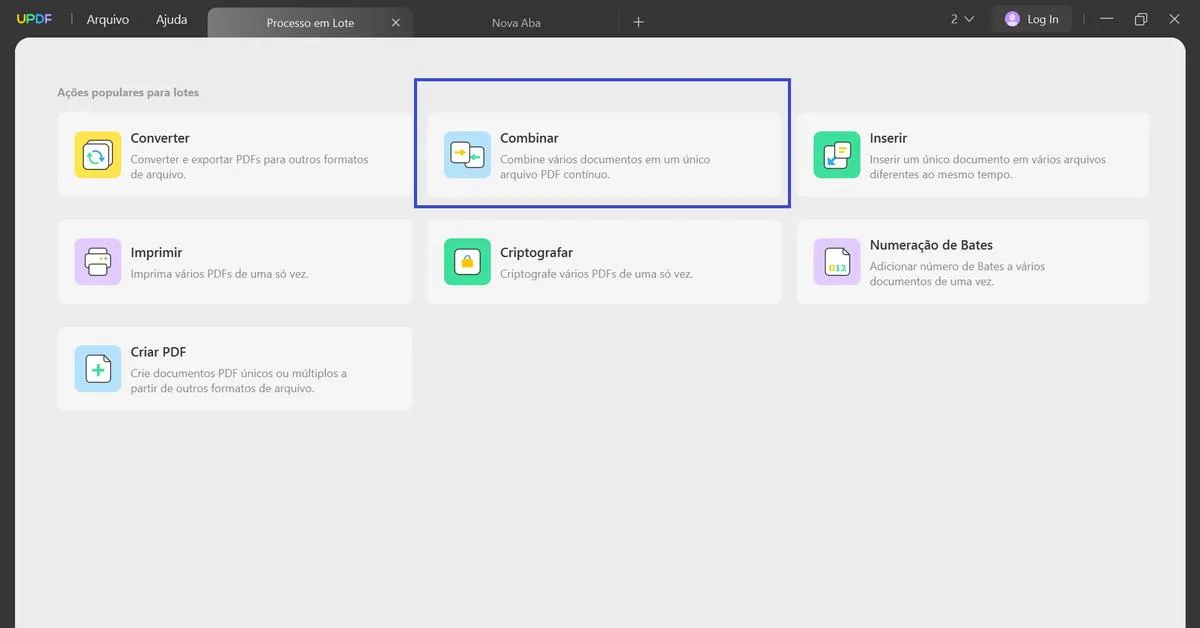Open the Ajuda menu
This screenshot has height=628, width=1200.
pyautogui.click(x=172, y=19)
